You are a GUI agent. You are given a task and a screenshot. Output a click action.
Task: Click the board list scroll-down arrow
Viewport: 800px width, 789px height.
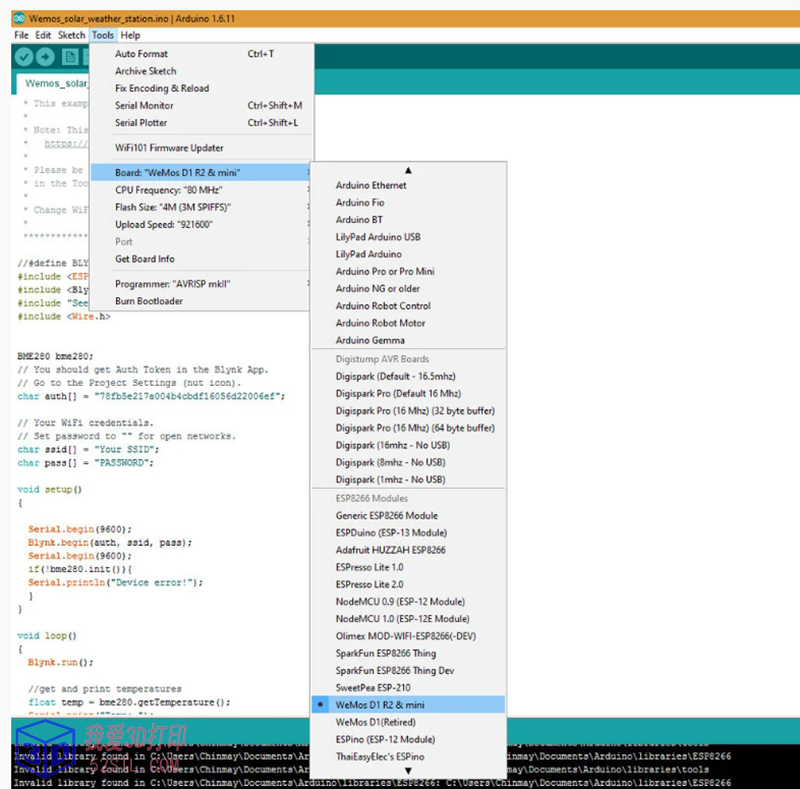(x=408, y=771)
